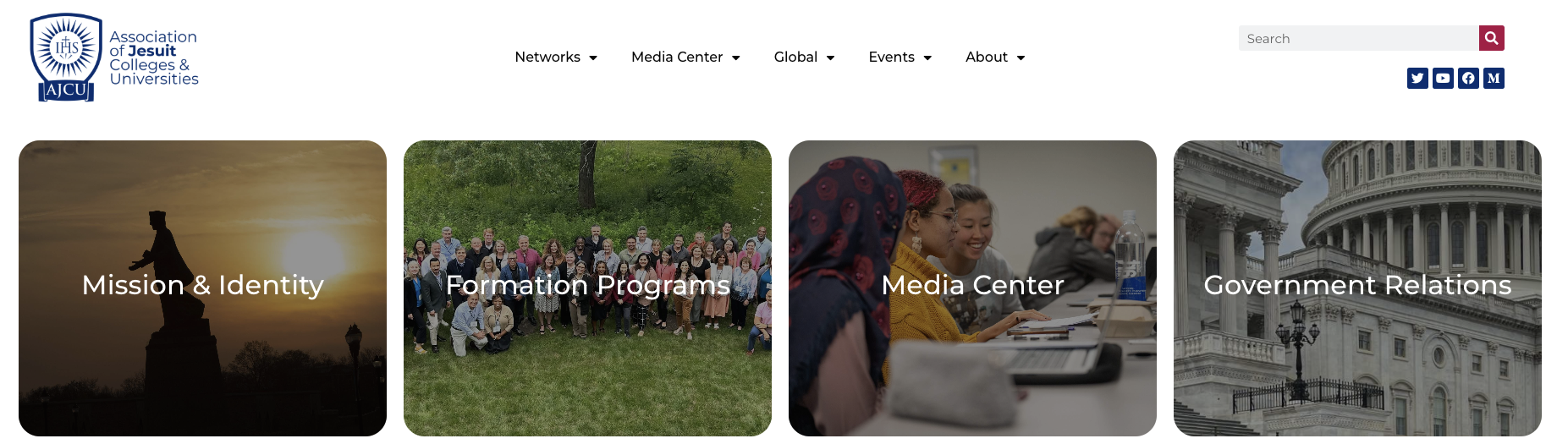Open the AJCU YouTube channel icon
The width and height of the screenshot is (1568, 444).
(1443, 78)
